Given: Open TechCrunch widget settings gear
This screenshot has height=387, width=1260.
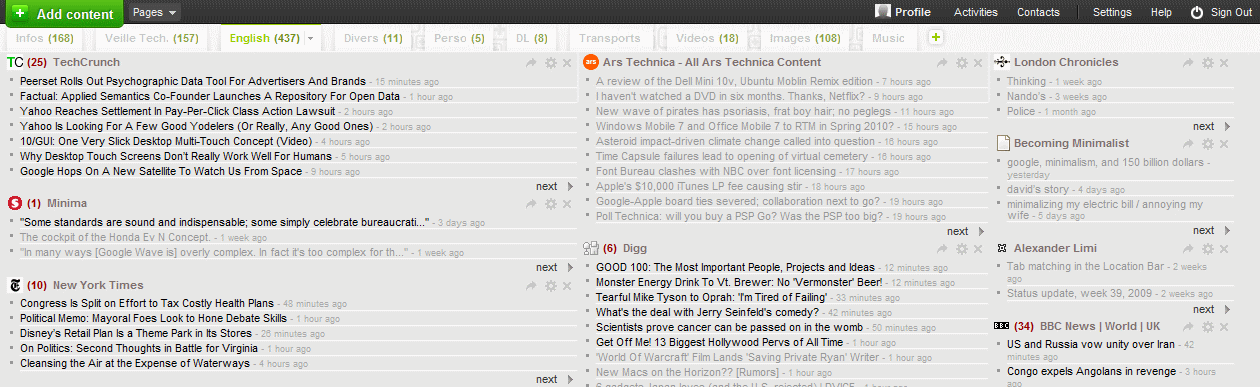Looking at the screenshot, I should pos(550,63).
